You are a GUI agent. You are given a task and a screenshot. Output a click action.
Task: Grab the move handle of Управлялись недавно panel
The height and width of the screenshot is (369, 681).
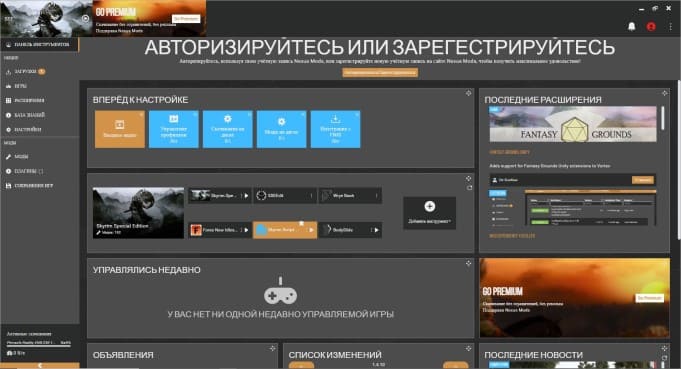click(469, 264)
